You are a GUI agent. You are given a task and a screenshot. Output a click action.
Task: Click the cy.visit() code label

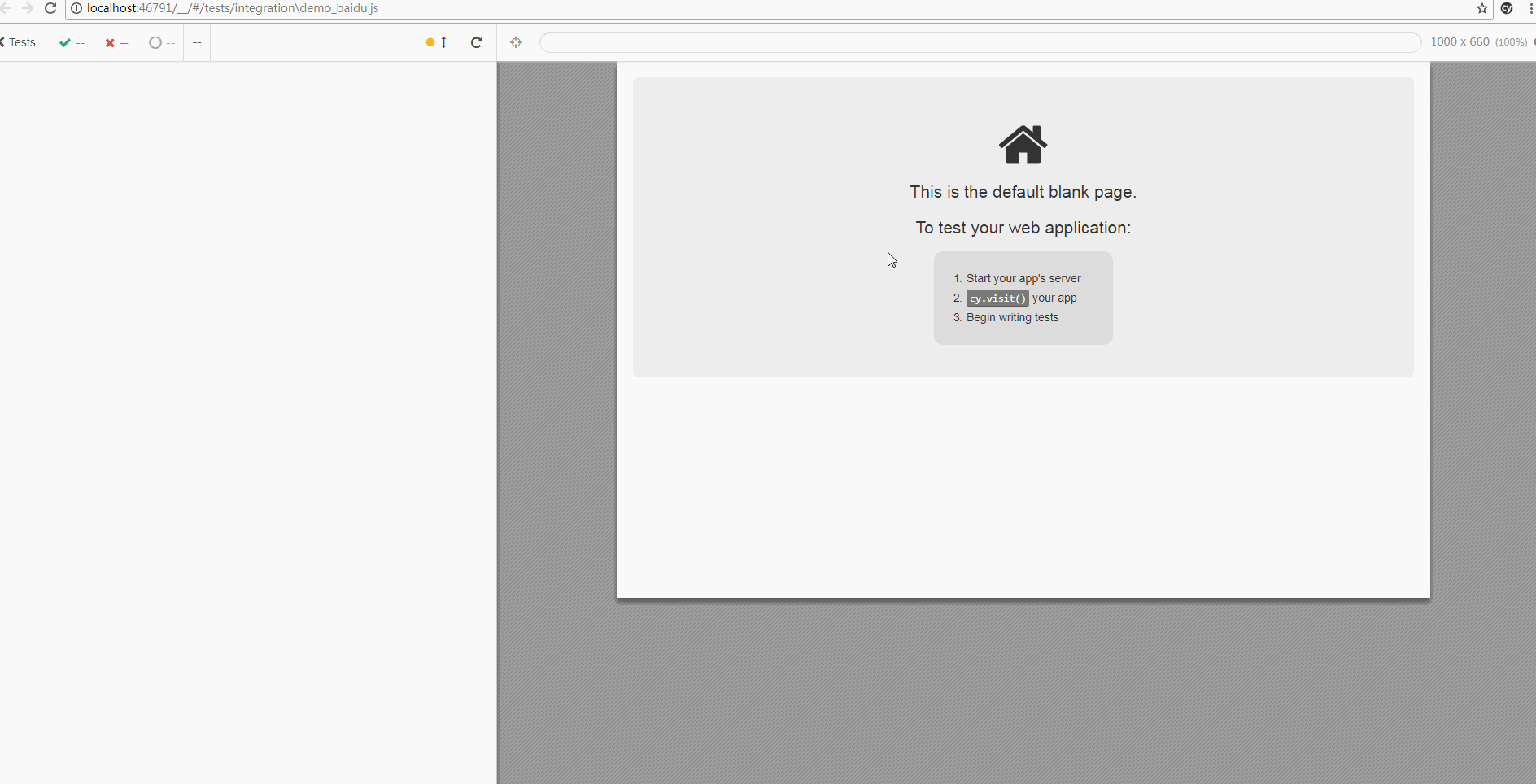pyautogui.click(x=997, y=298)
